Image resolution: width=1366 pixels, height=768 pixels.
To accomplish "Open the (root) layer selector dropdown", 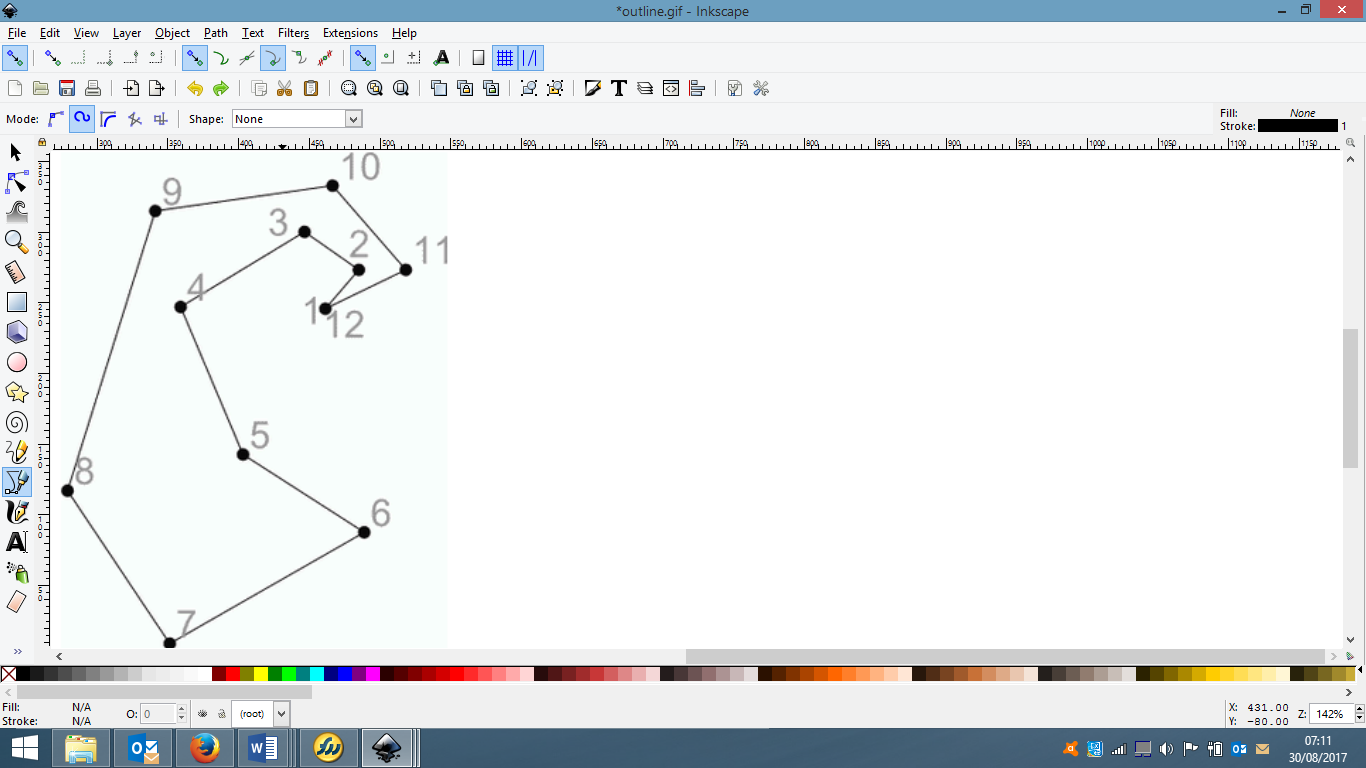I will pyautogui.click(x=260, y=713).
